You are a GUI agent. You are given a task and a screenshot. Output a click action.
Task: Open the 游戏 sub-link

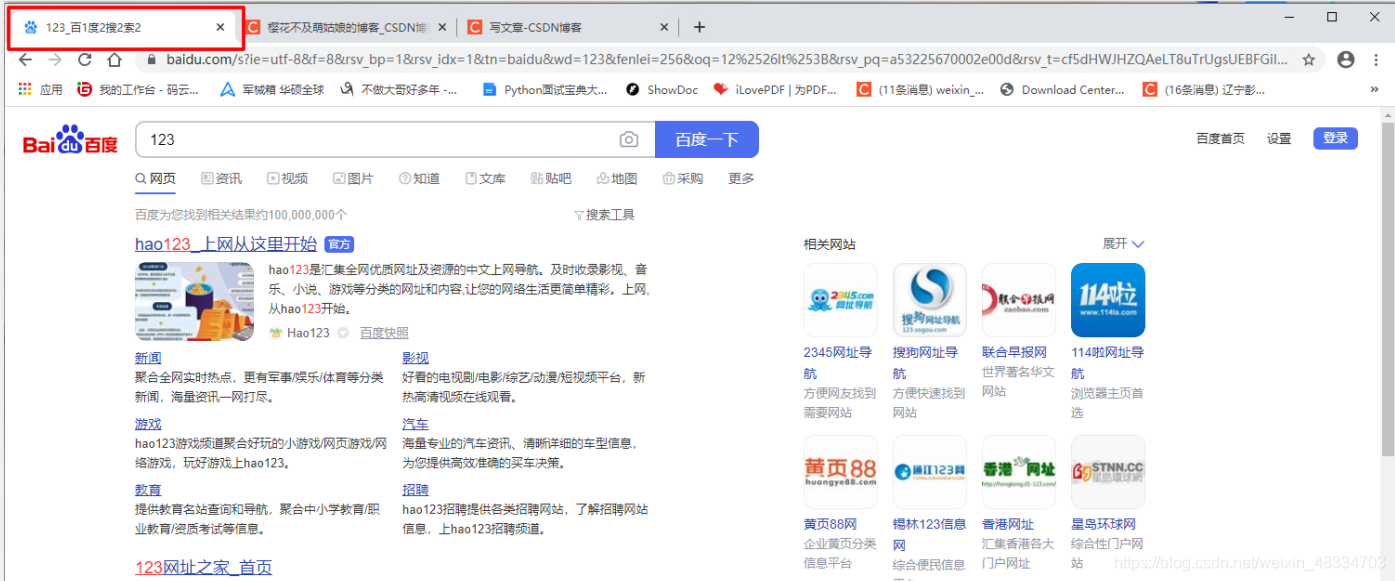click(x=148, y=424)
